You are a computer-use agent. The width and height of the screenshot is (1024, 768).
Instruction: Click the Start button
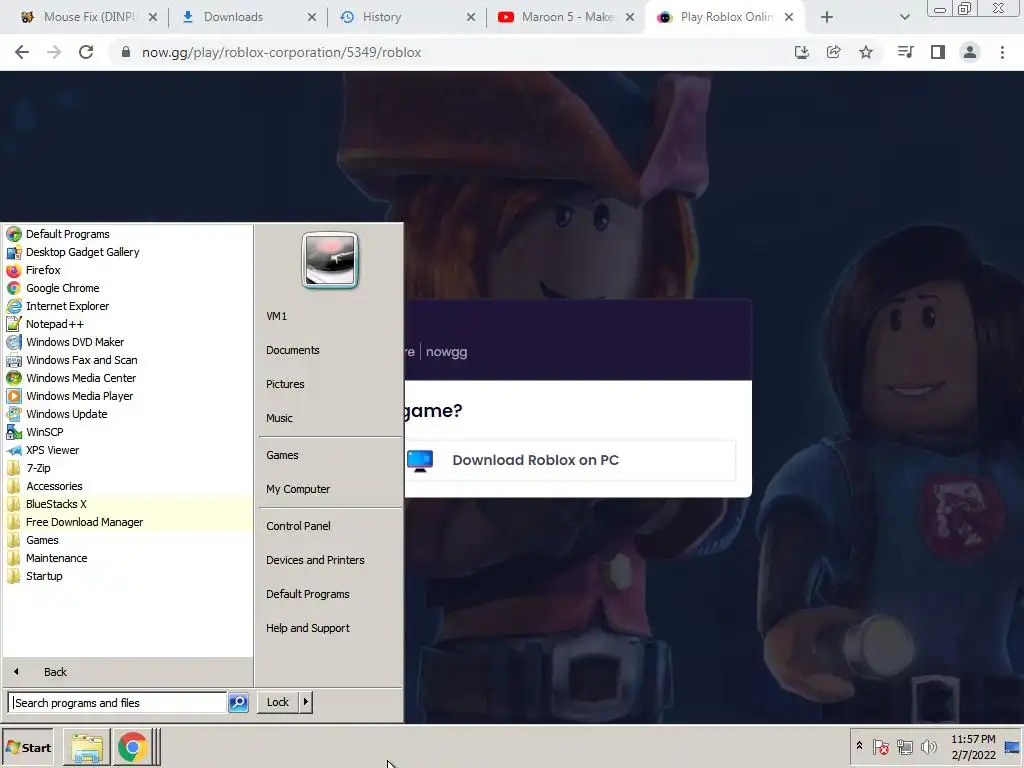tap(28, 748)
